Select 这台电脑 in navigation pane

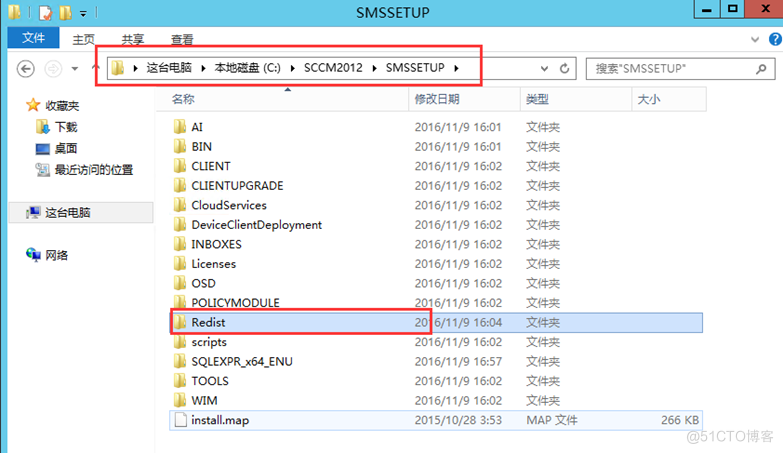coord(81,212)
